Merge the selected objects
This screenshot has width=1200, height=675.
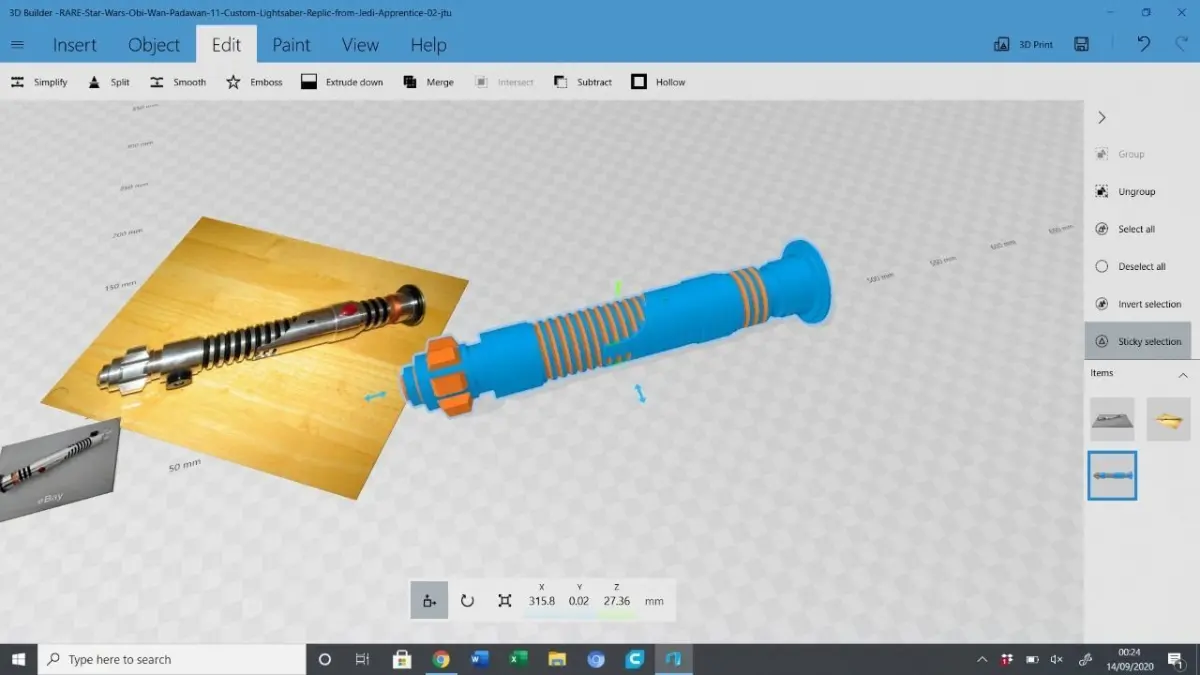click(x=428, y=82)
